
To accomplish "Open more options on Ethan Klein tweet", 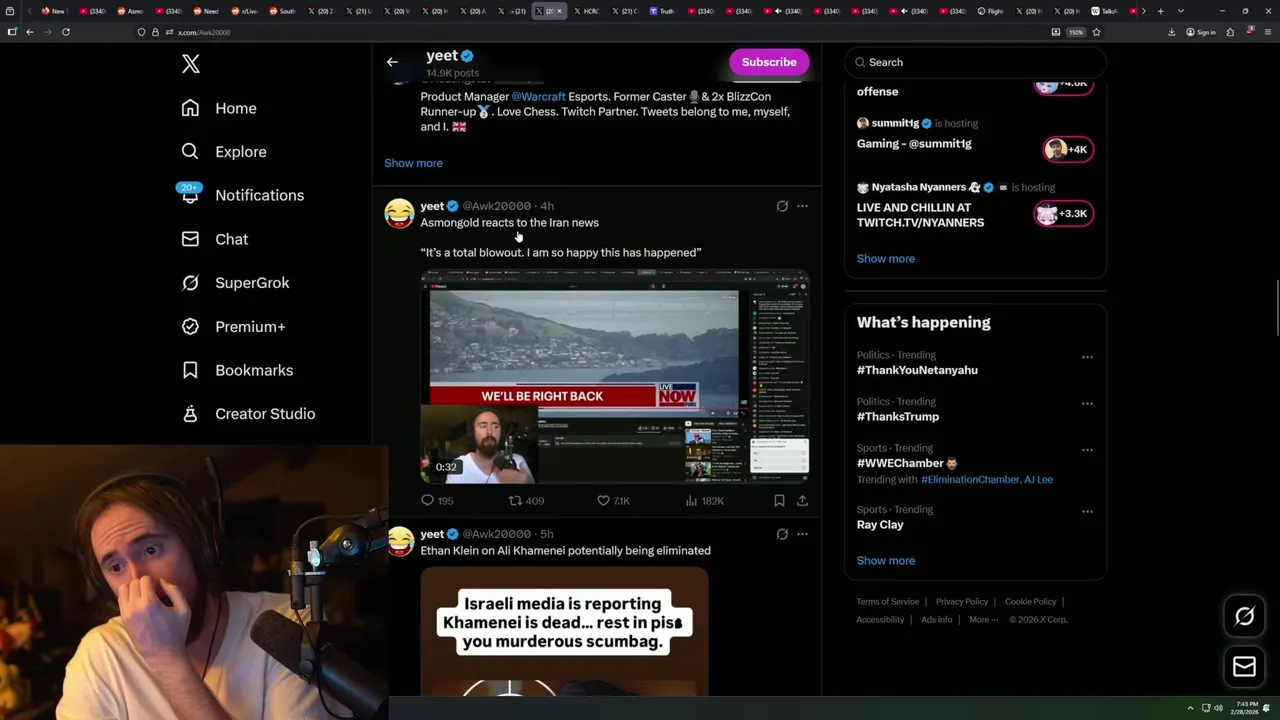I will 802,534.
